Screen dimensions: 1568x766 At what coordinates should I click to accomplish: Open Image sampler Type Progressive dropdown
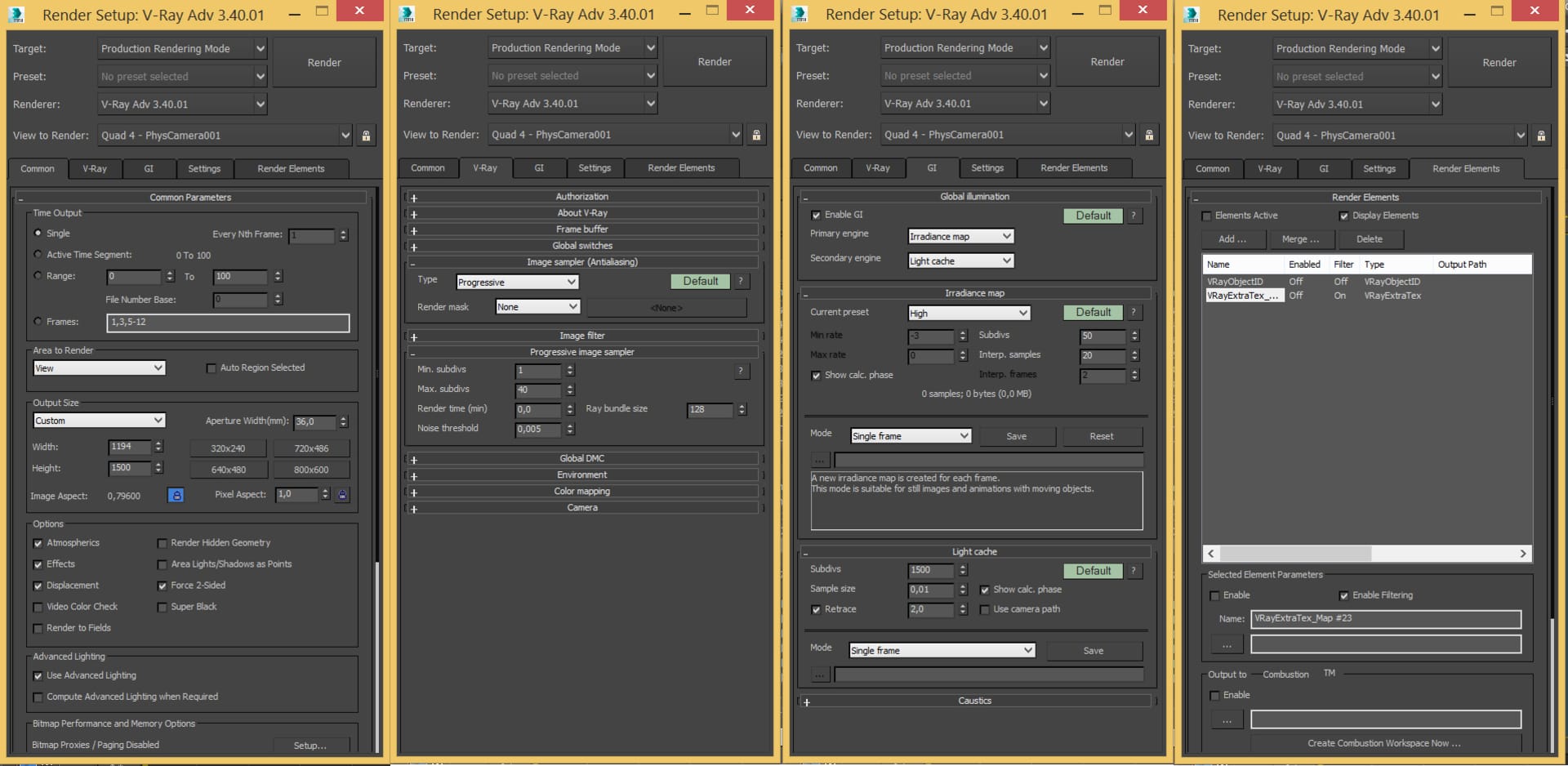point(517,282)
